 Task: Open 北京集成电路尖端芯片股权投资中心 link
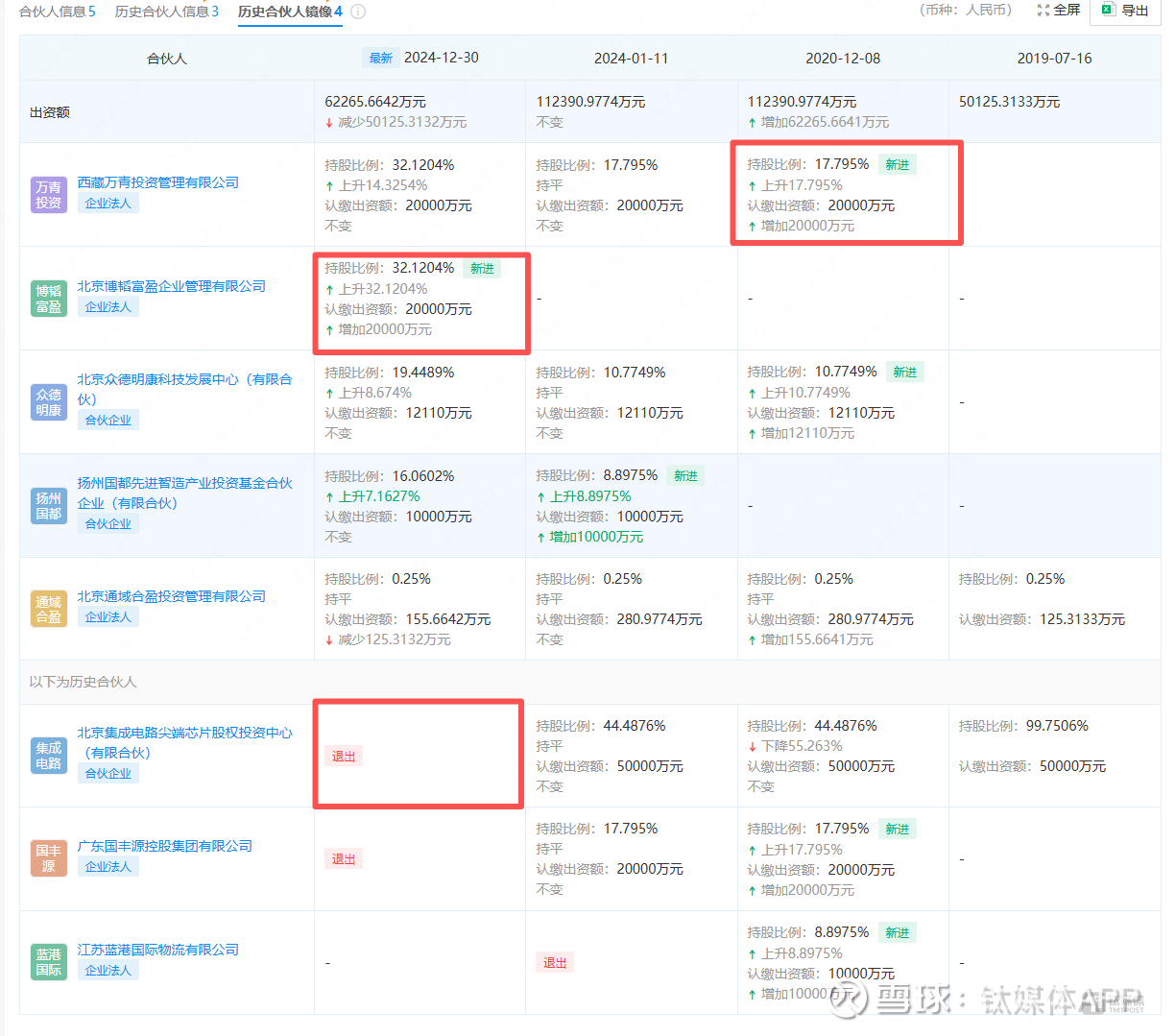(x=185, y=742)
